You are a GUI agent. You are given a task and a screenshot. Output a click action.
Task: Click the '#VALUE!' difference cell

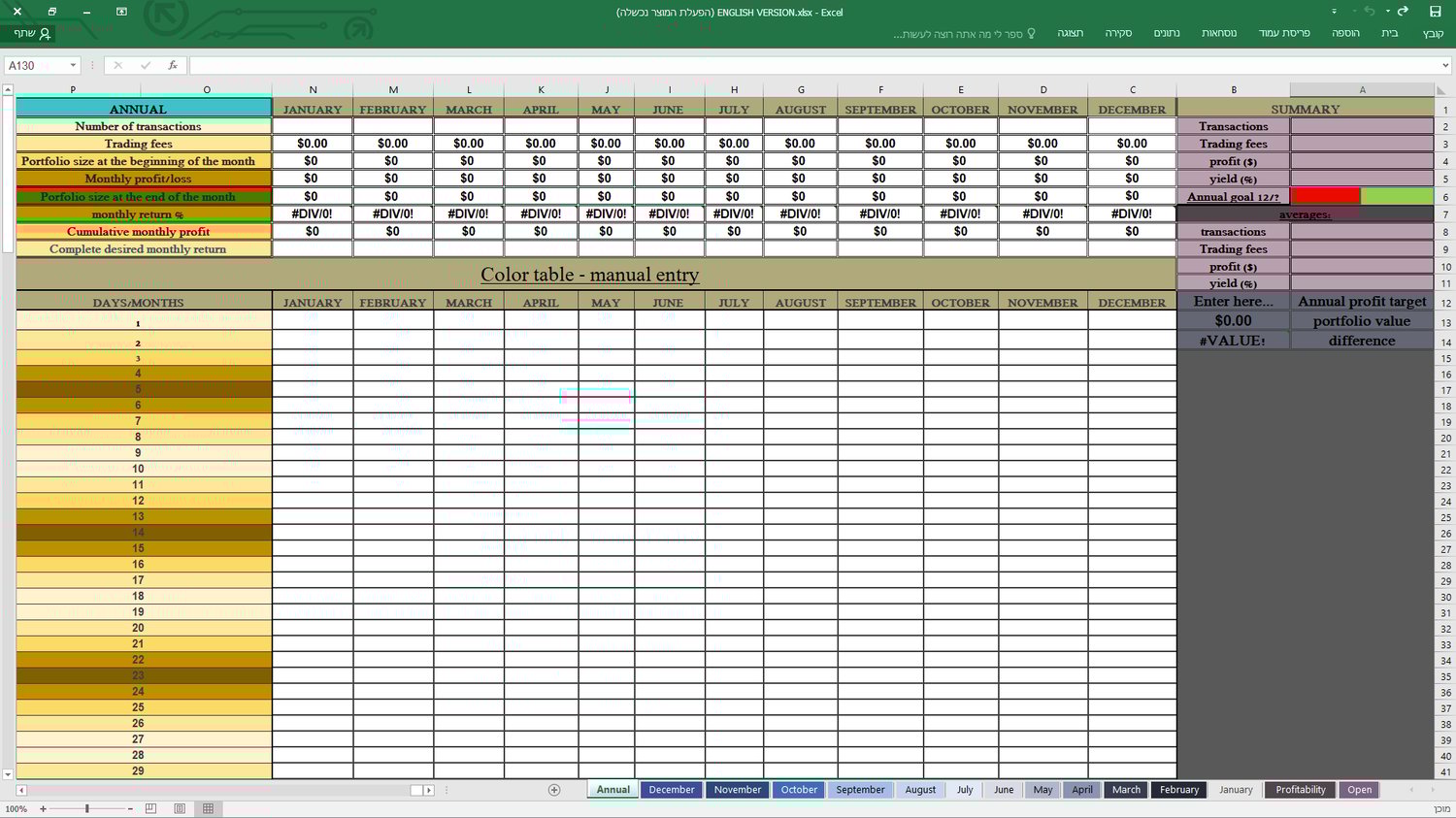pos(1233,341)
